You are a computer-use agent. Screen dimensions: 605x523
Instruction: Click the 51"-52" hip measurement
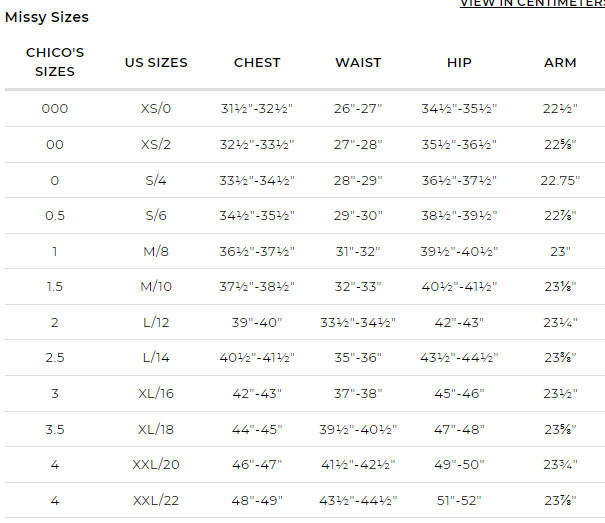click(x=459, y=501)
